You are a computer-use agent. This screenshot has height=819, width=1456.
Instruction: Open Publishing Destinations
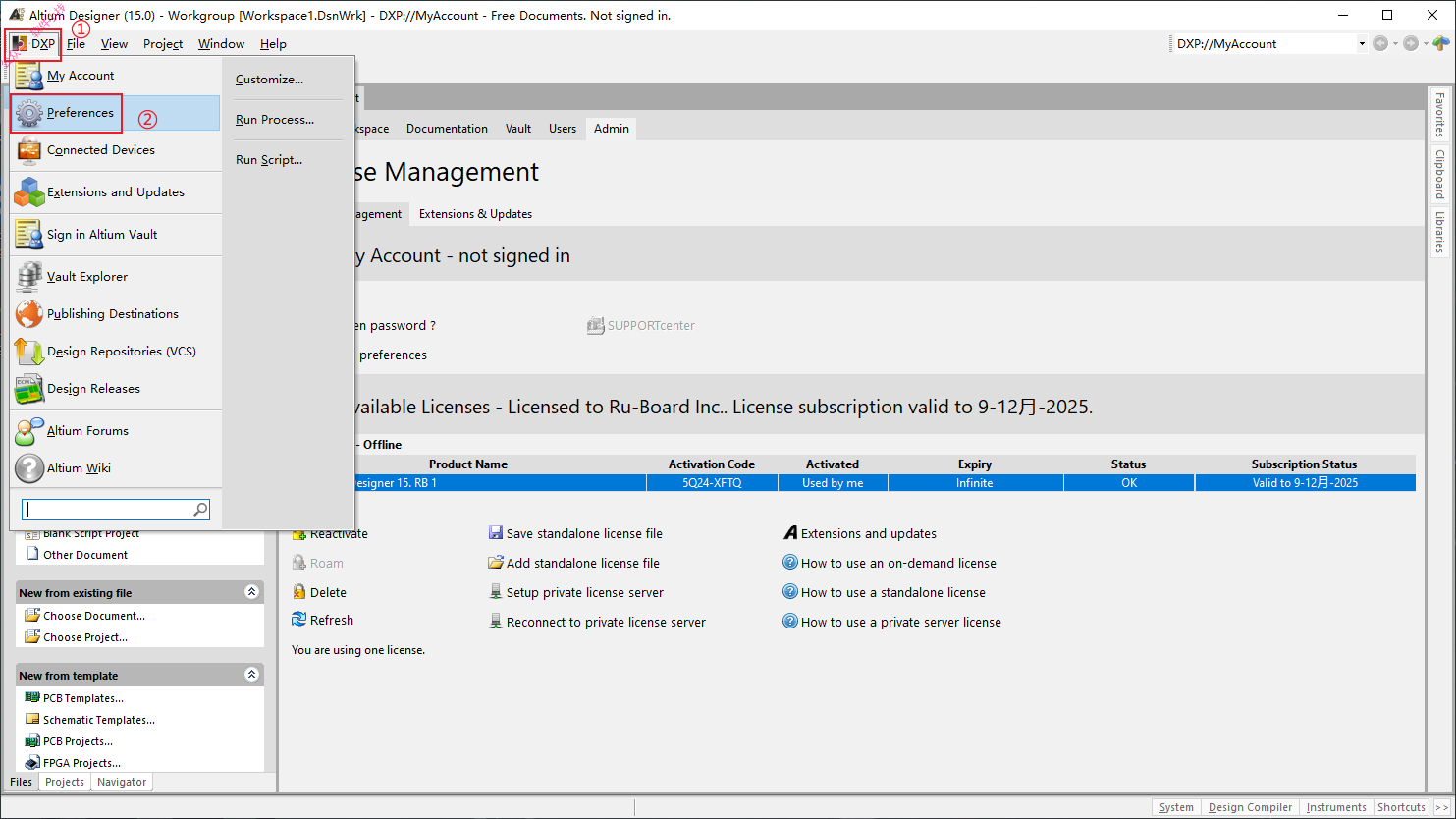116,314
